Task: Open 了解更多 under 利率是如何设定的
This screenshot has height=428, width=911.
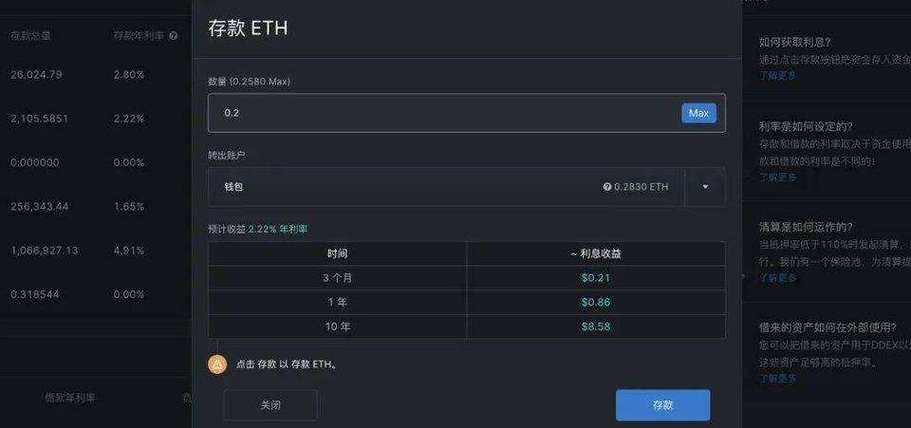Action: (777, 177)
